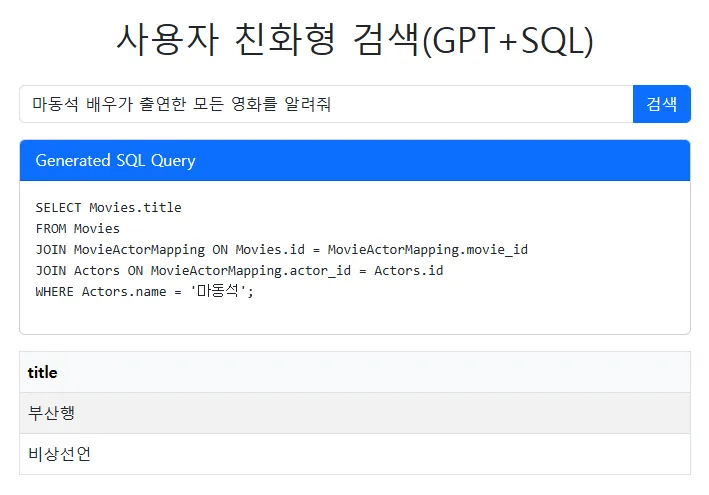
Task: Click the blue 검색 button
Action: pyautogui.click(x=661, y=104)
